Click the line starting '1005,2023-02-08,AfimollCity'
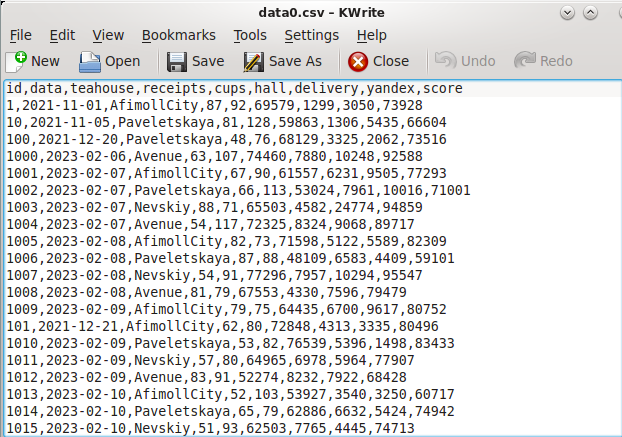 pos(227,241)
